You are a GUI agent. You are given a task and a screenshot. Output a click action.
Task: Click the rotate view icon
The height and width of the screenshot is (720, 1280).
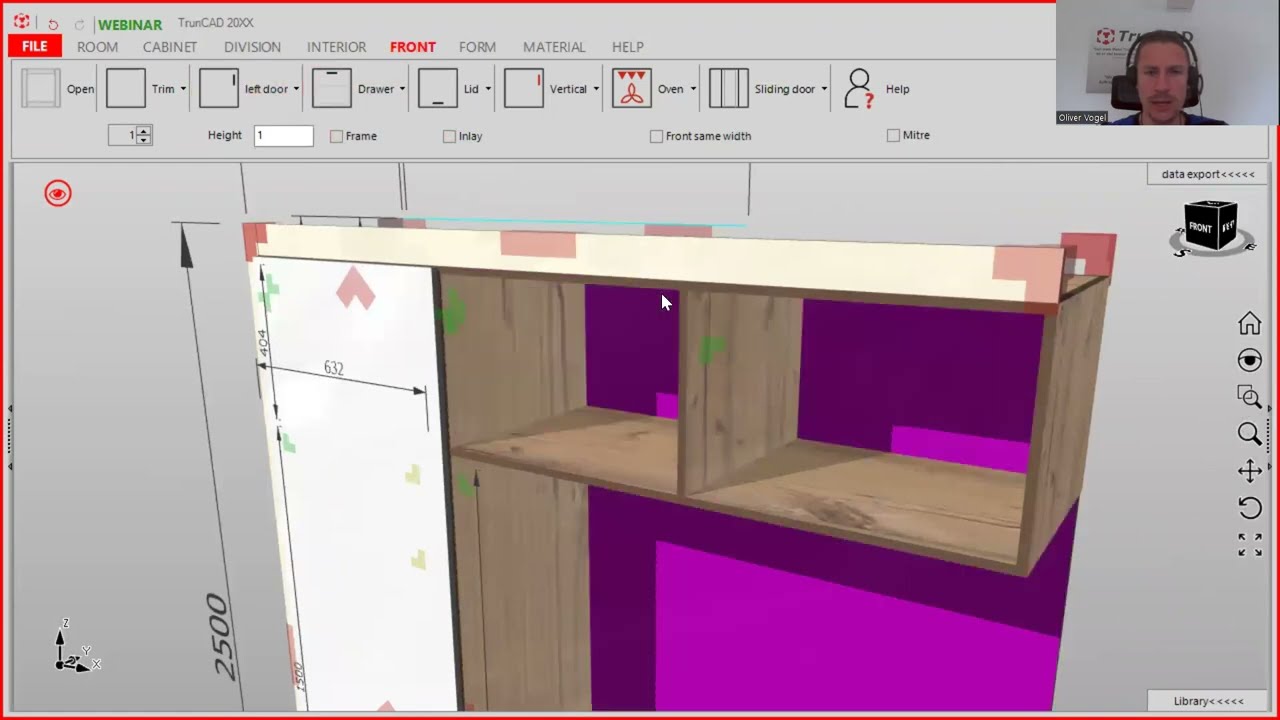tap(1249, 508)
